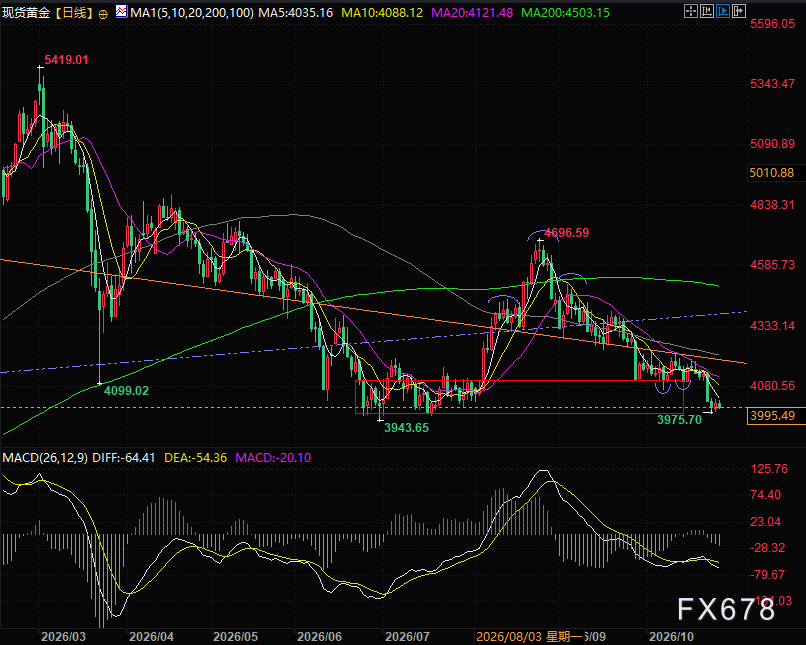806x645 pixels.
Task: Click the 5419.01 peak price marker
Action: click(x=66, y=60)
